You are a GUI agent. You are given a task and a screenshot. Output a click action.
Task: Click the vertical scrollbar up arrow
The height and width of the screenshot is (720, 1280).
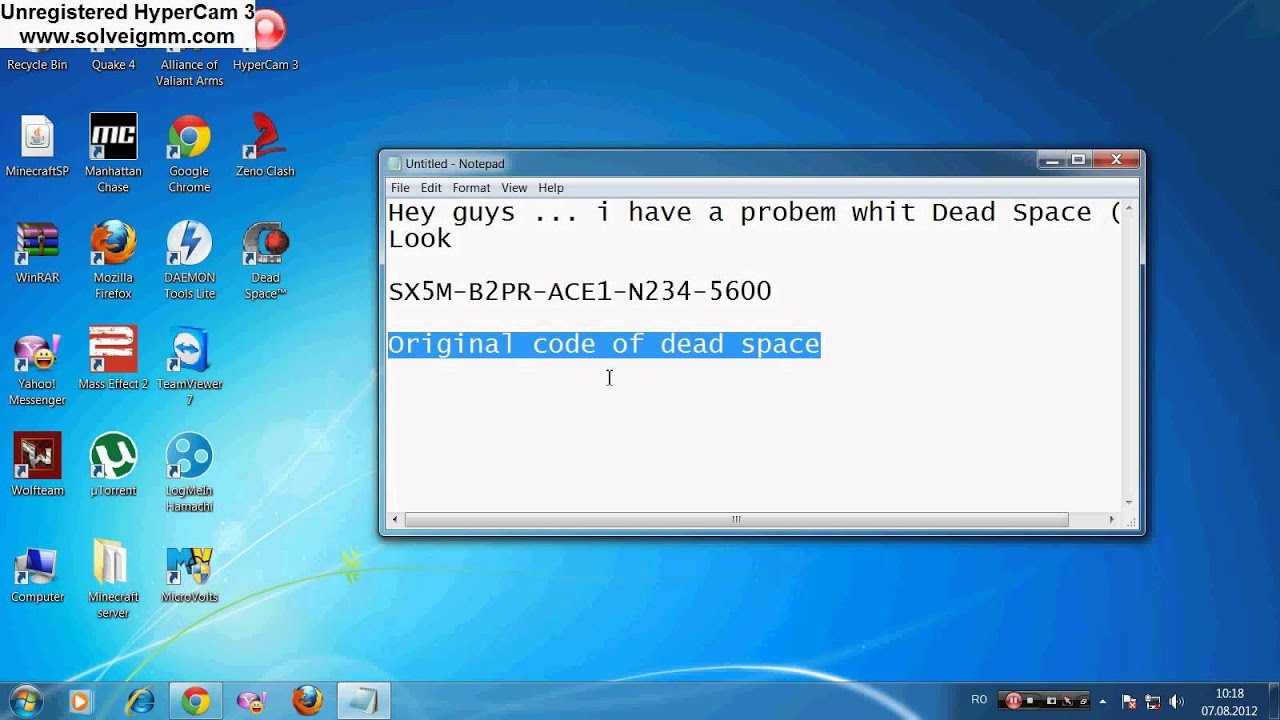[1129, 208]
